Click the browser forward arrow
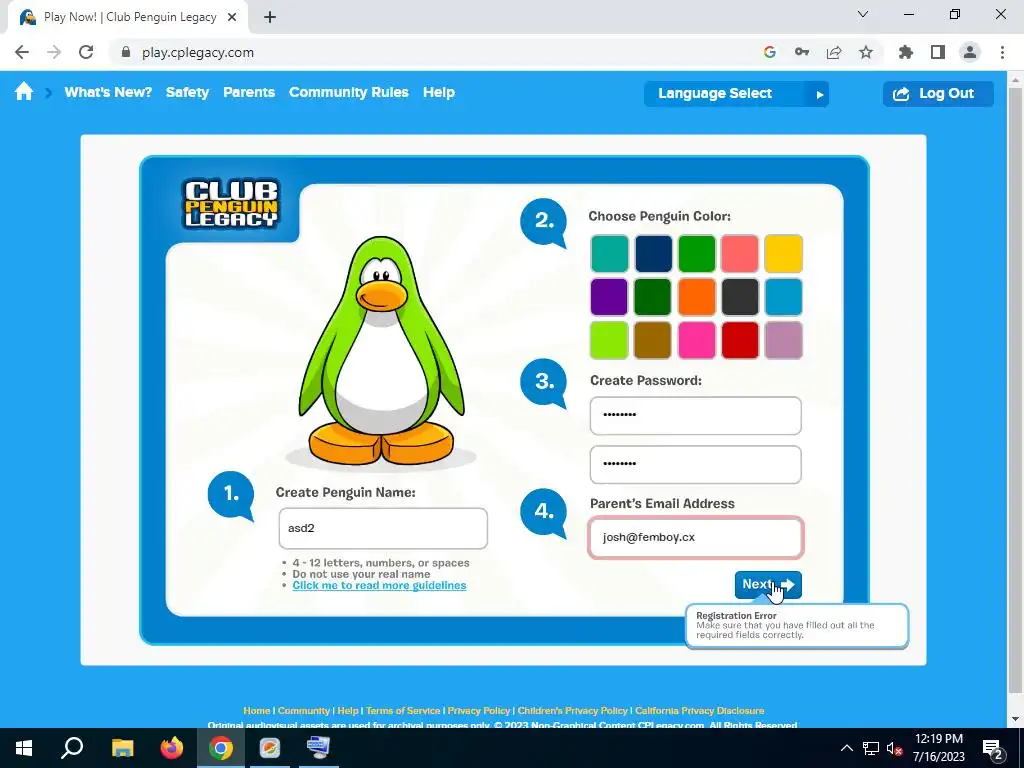 54,52
